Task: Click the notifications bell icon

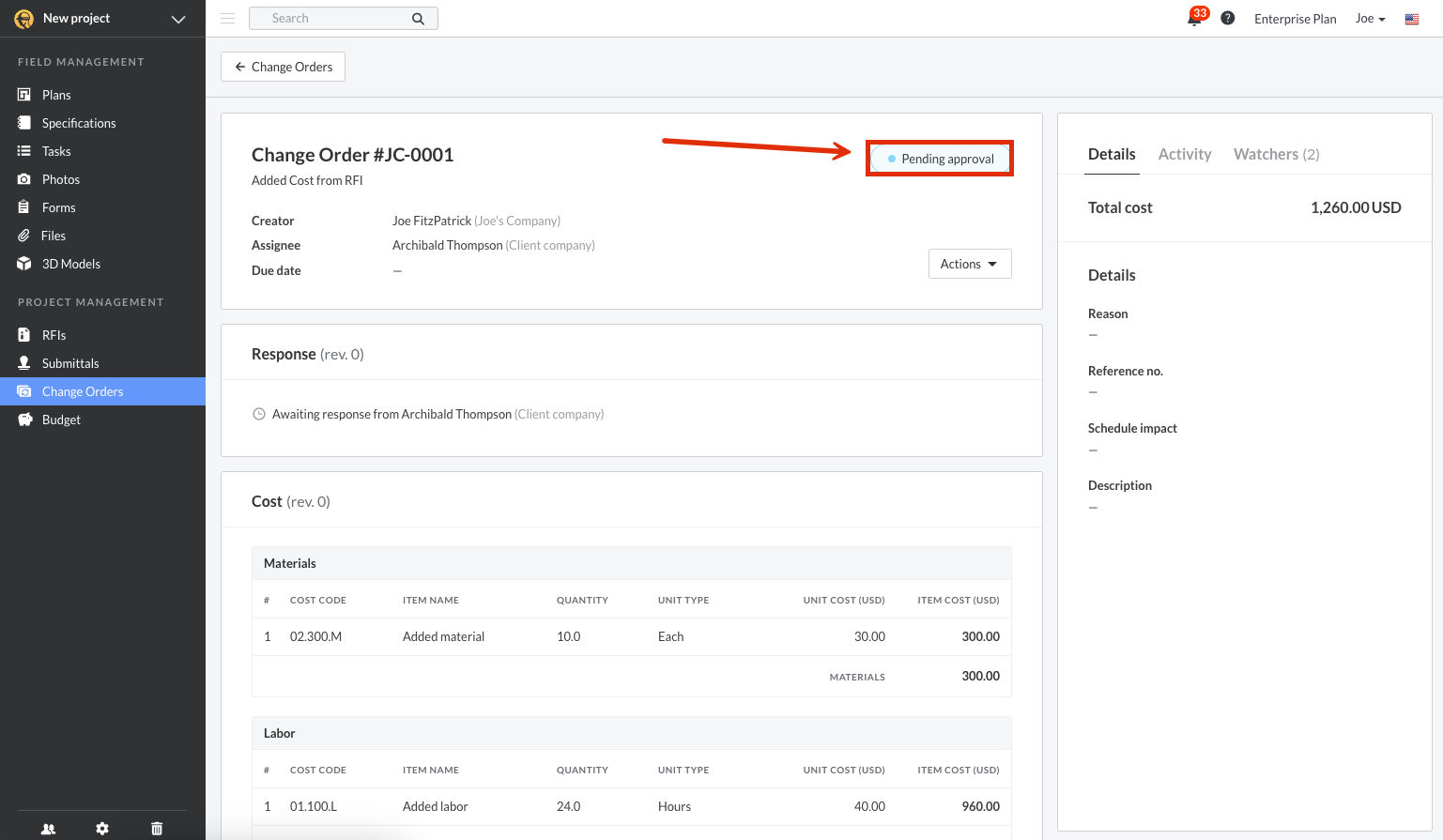Action: click(x=1194, y=19)
